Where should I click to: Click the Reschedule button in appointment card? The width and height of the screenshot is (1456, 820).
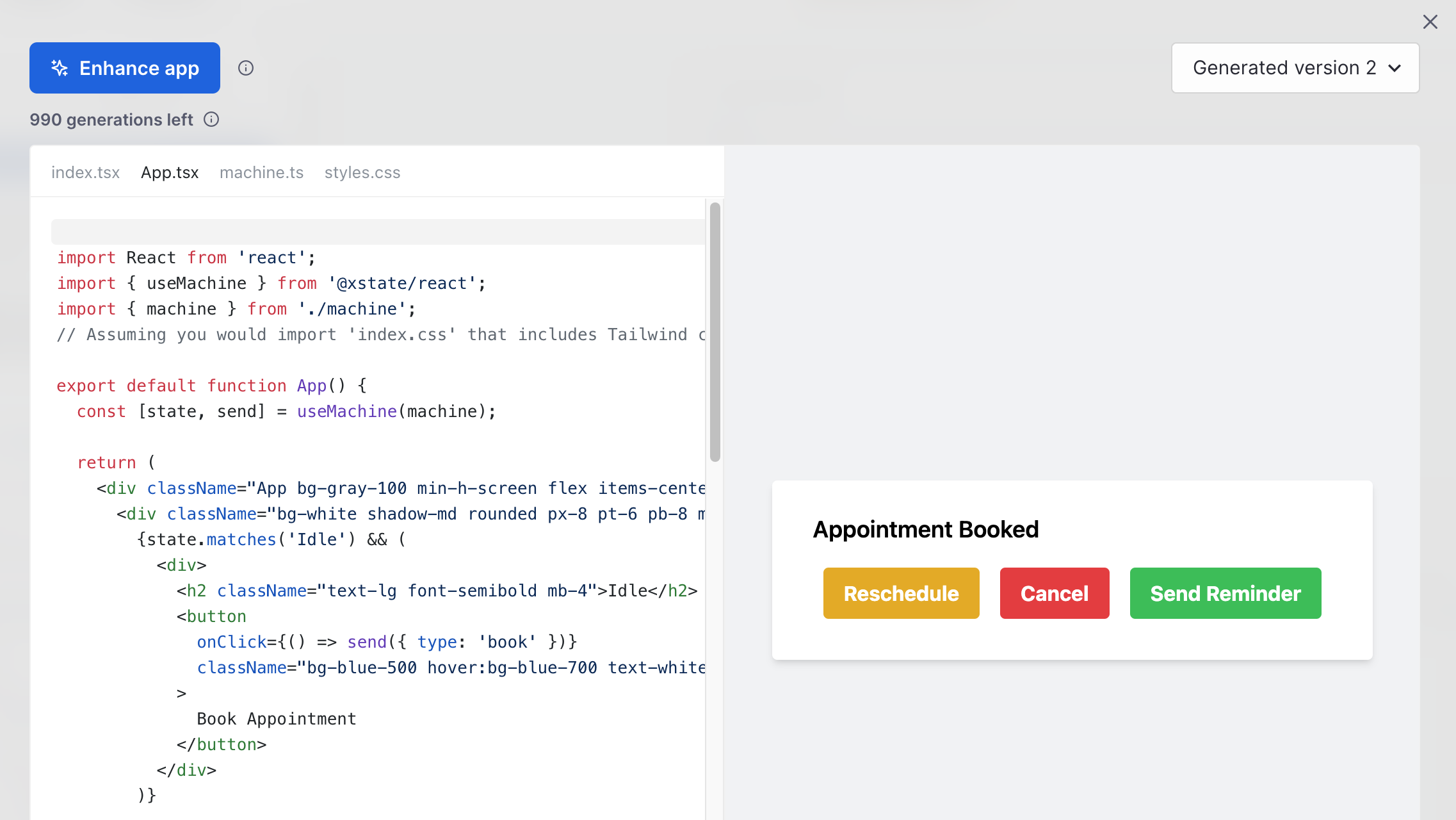[x=901, y=592]
